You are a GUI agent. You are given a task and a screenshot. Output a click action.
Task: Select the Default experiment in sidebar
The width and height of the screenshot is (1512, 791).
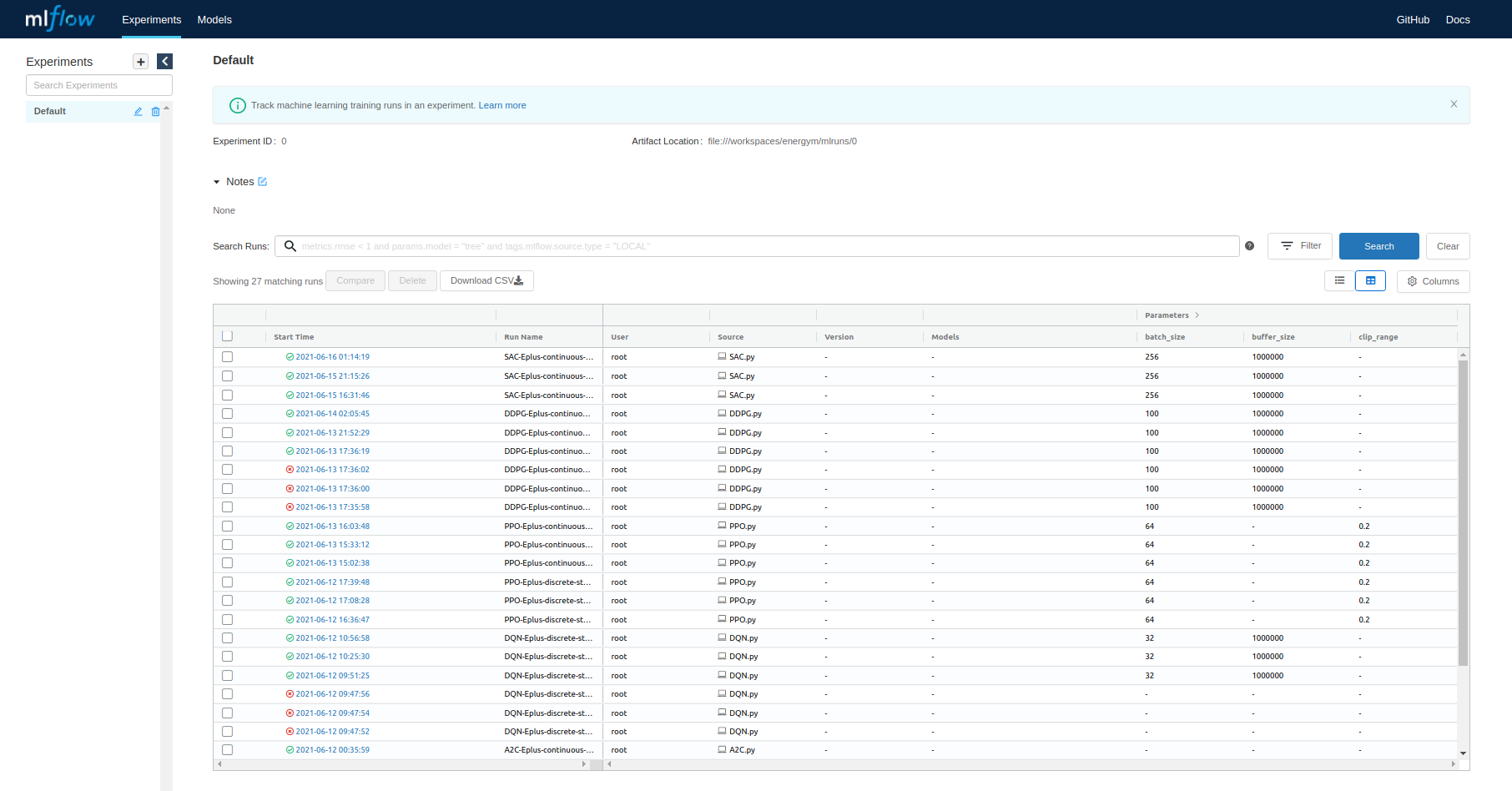tap(50, 111)
